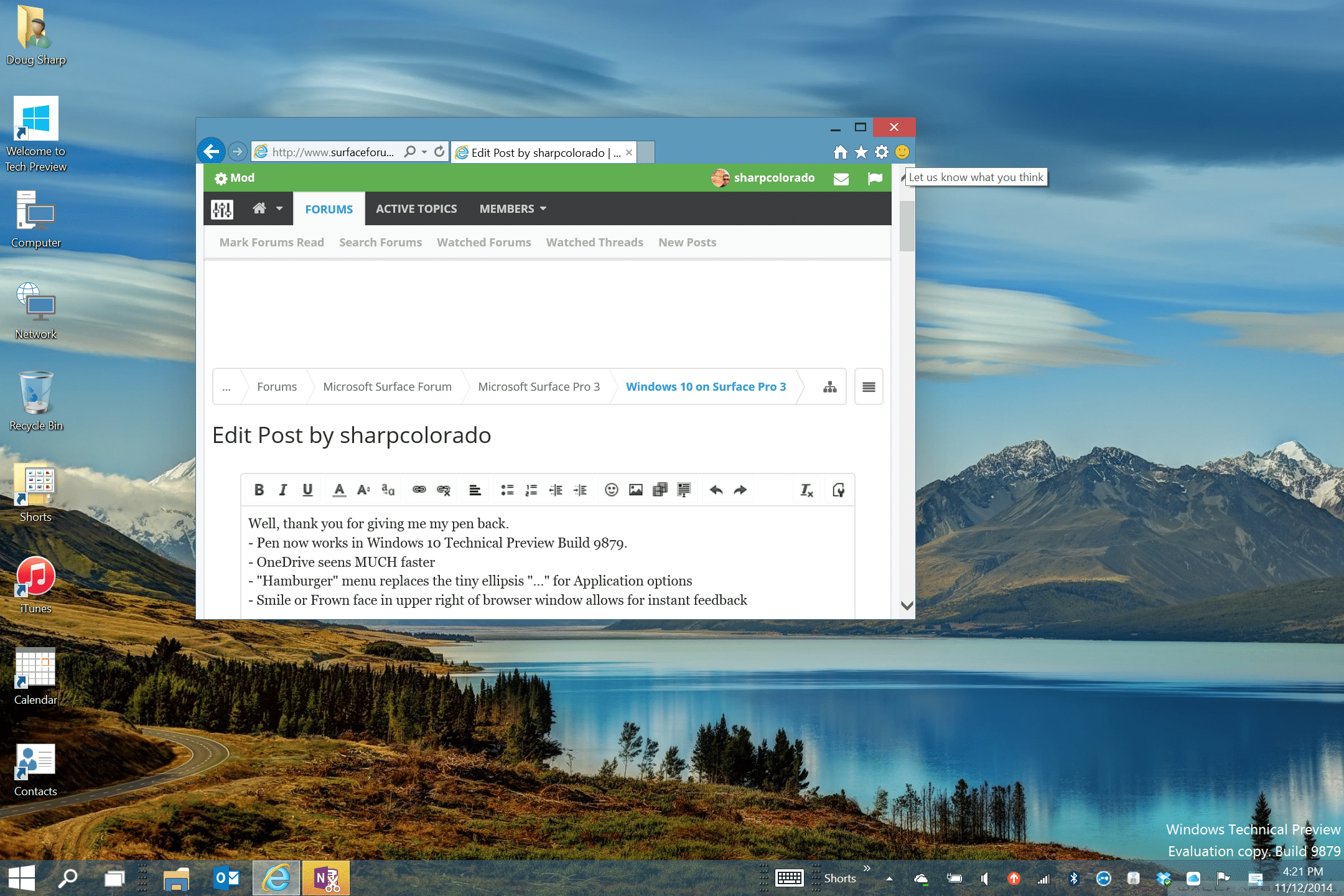Screen dimensions: 1344x896
Task: Open the Mod menu
Action: (x=235, y=178)
